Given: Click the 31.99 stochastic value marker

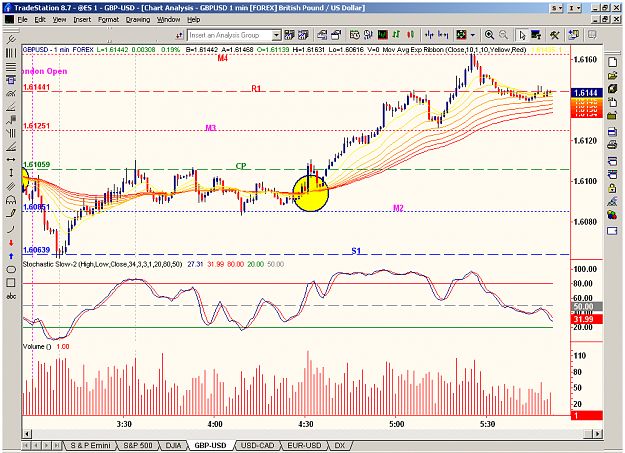Looking at the screenshot, I should coord(586,319).
